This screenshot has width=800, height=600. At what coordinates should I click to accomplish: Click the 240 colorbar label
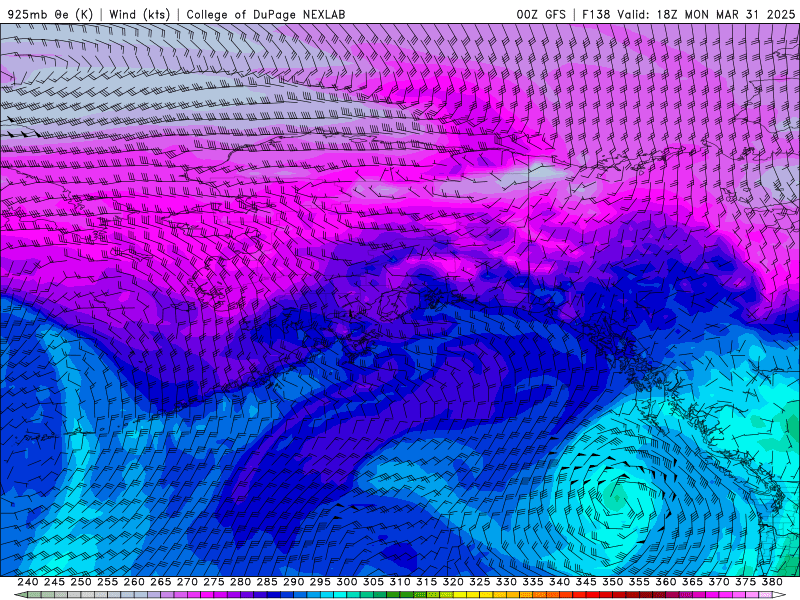pos(28,582)
